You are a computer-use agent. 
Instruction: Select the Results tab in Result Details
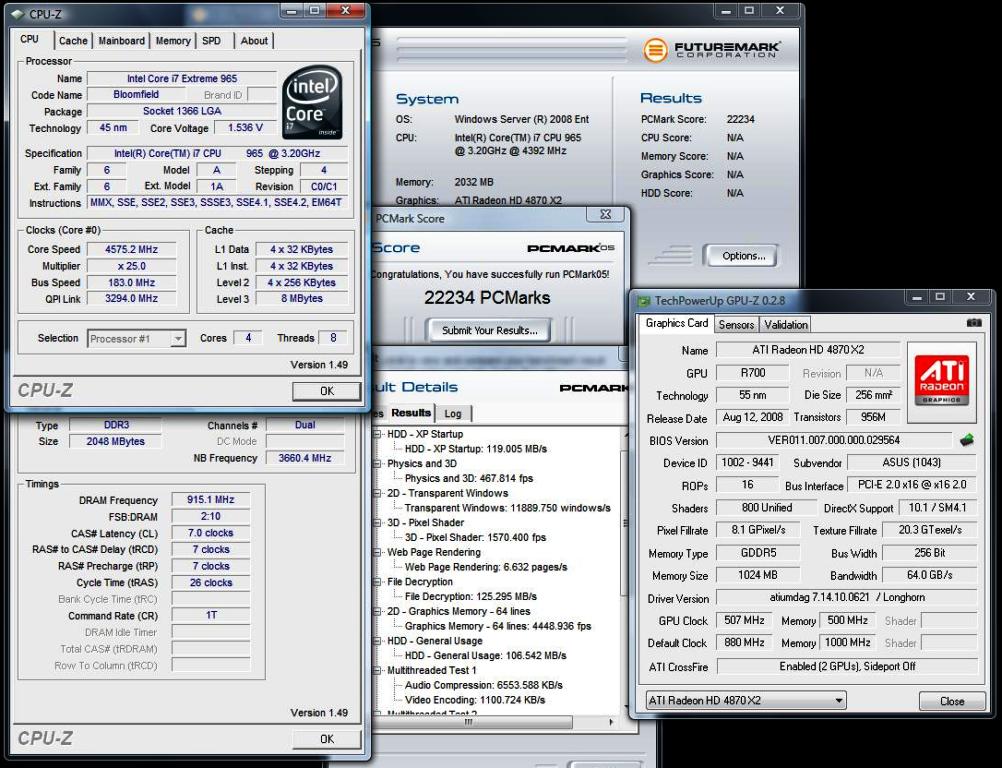tap(410, 413)
